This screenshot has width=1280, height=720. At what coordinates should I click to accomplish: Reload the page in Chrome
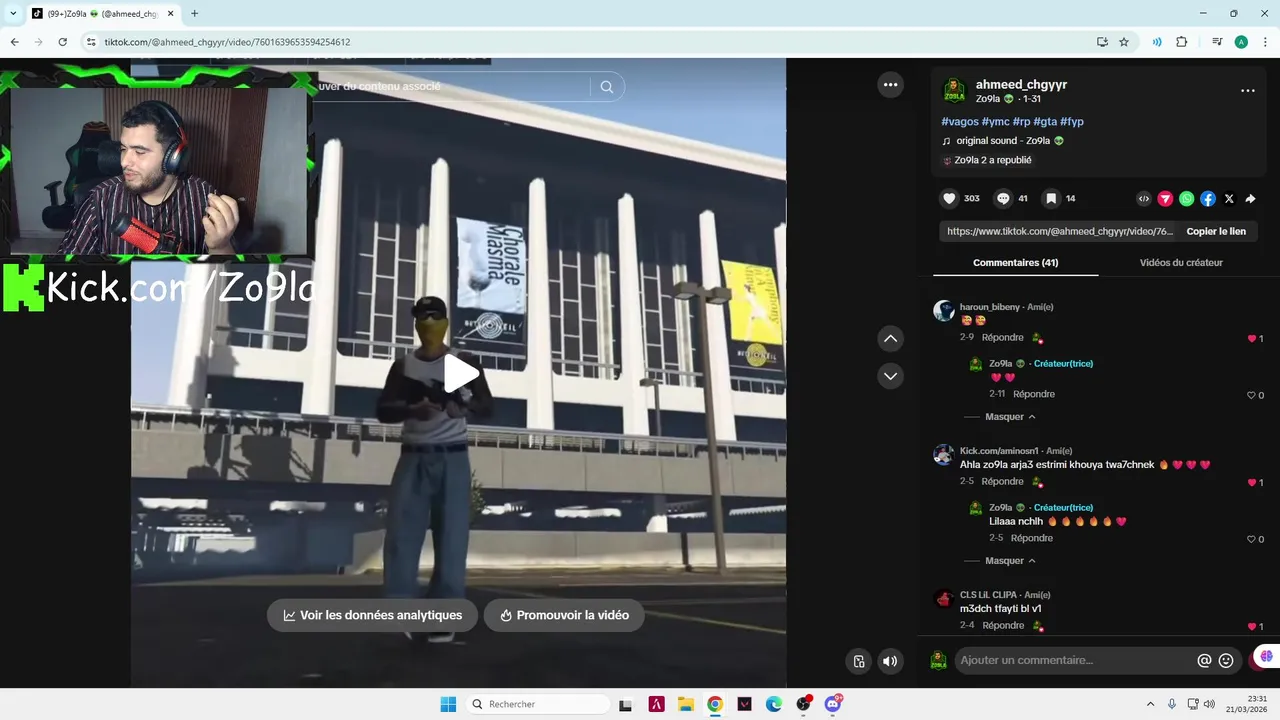pyautogui.click(x=62, y=42)
